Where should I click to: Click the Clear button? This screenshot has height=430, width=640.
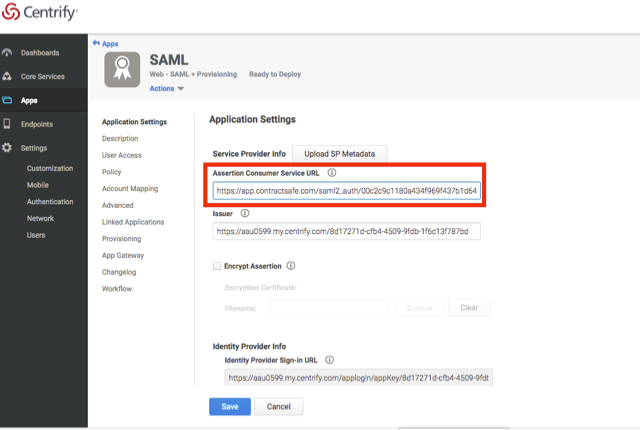469,308
